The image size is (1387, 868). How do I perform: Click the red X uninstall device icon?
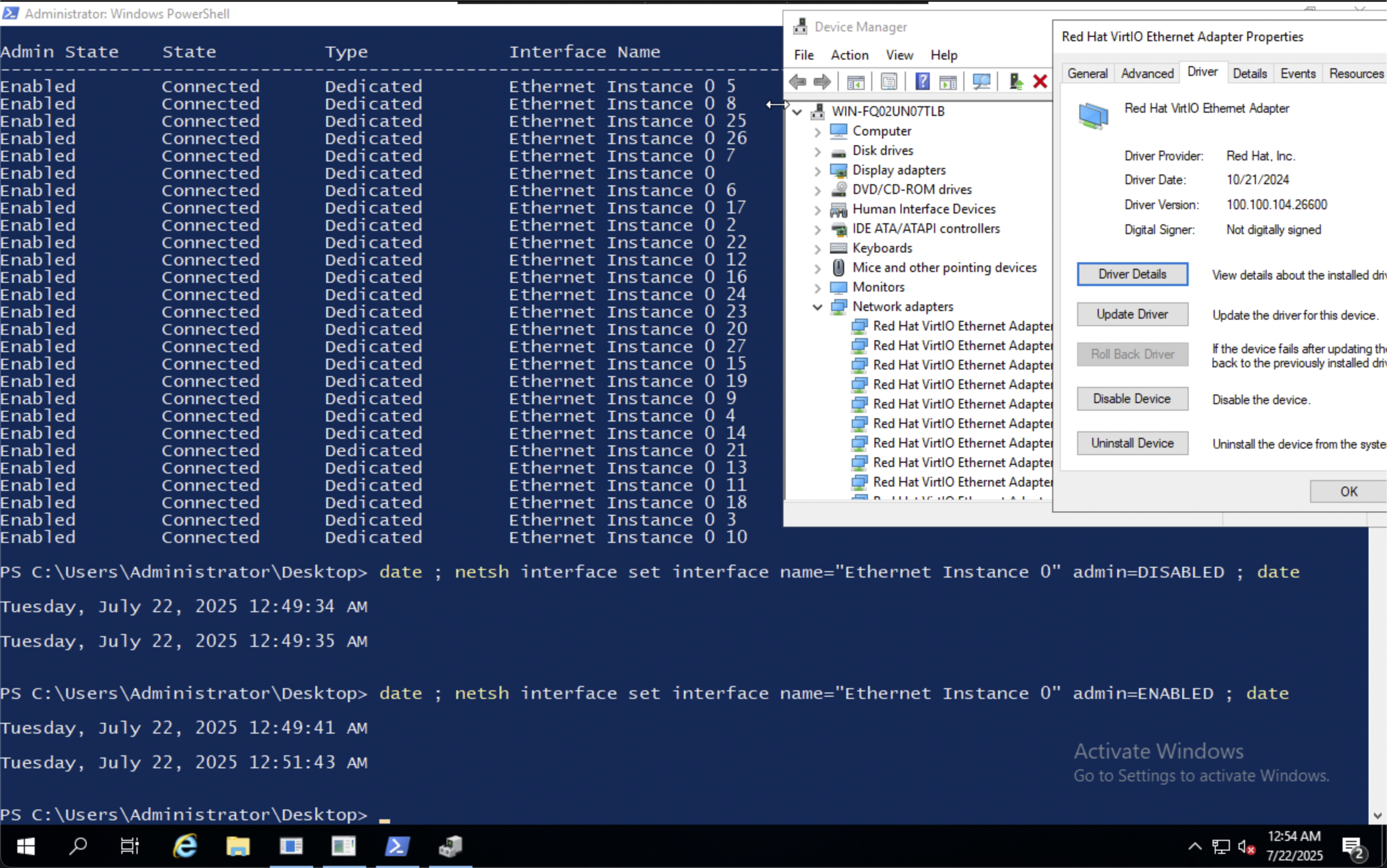(x=1040, y=81)
